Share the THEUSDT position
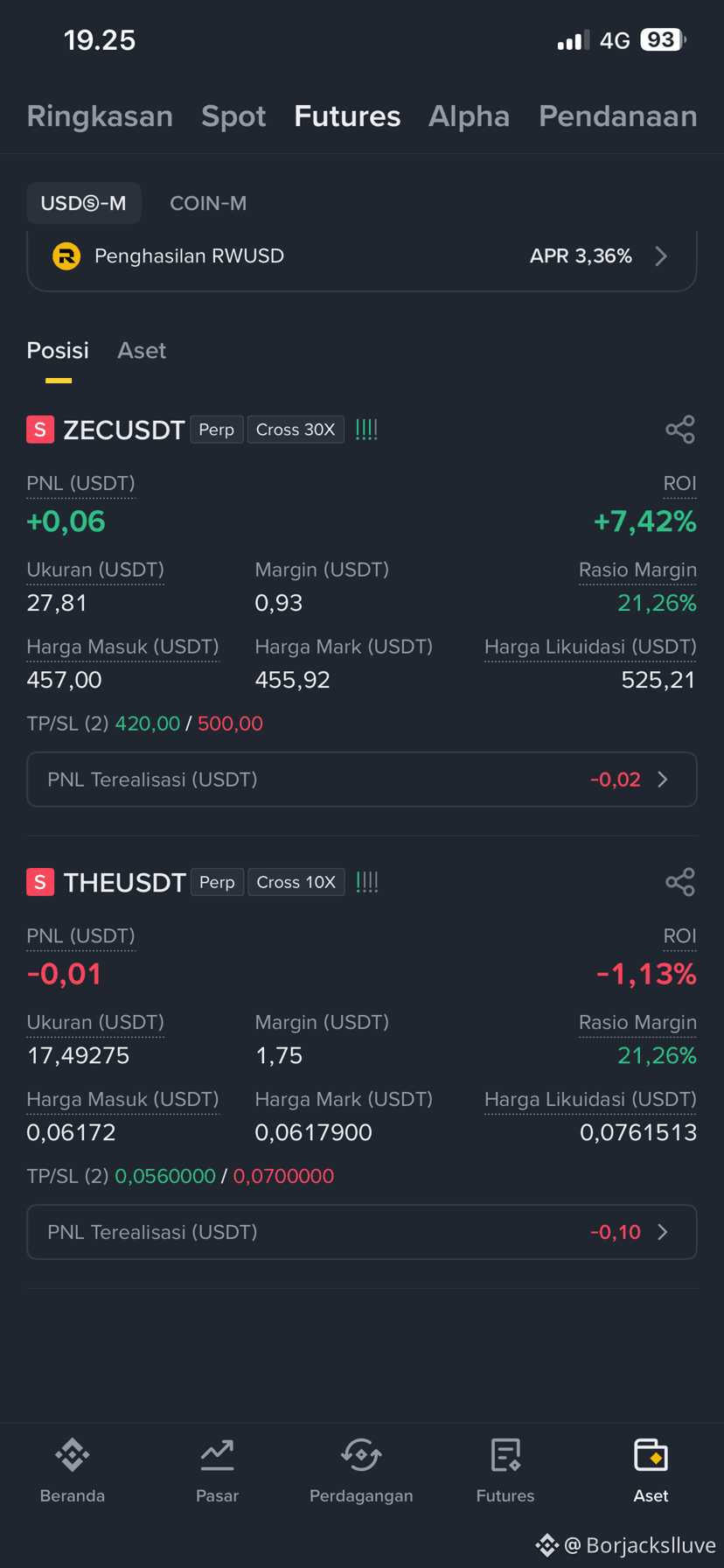Image resolution: width=724 pixels, height=1568 pixels. 679,882
